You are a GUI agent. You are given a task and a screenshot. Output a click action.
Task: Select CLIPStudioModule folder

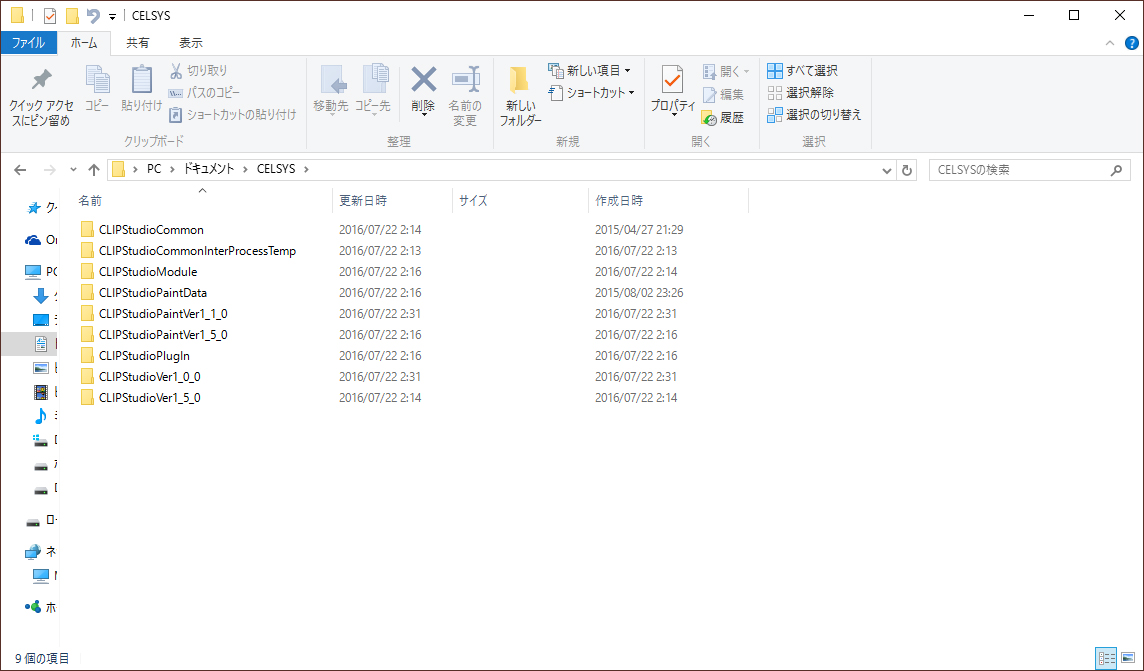click(x=148, y=272)
